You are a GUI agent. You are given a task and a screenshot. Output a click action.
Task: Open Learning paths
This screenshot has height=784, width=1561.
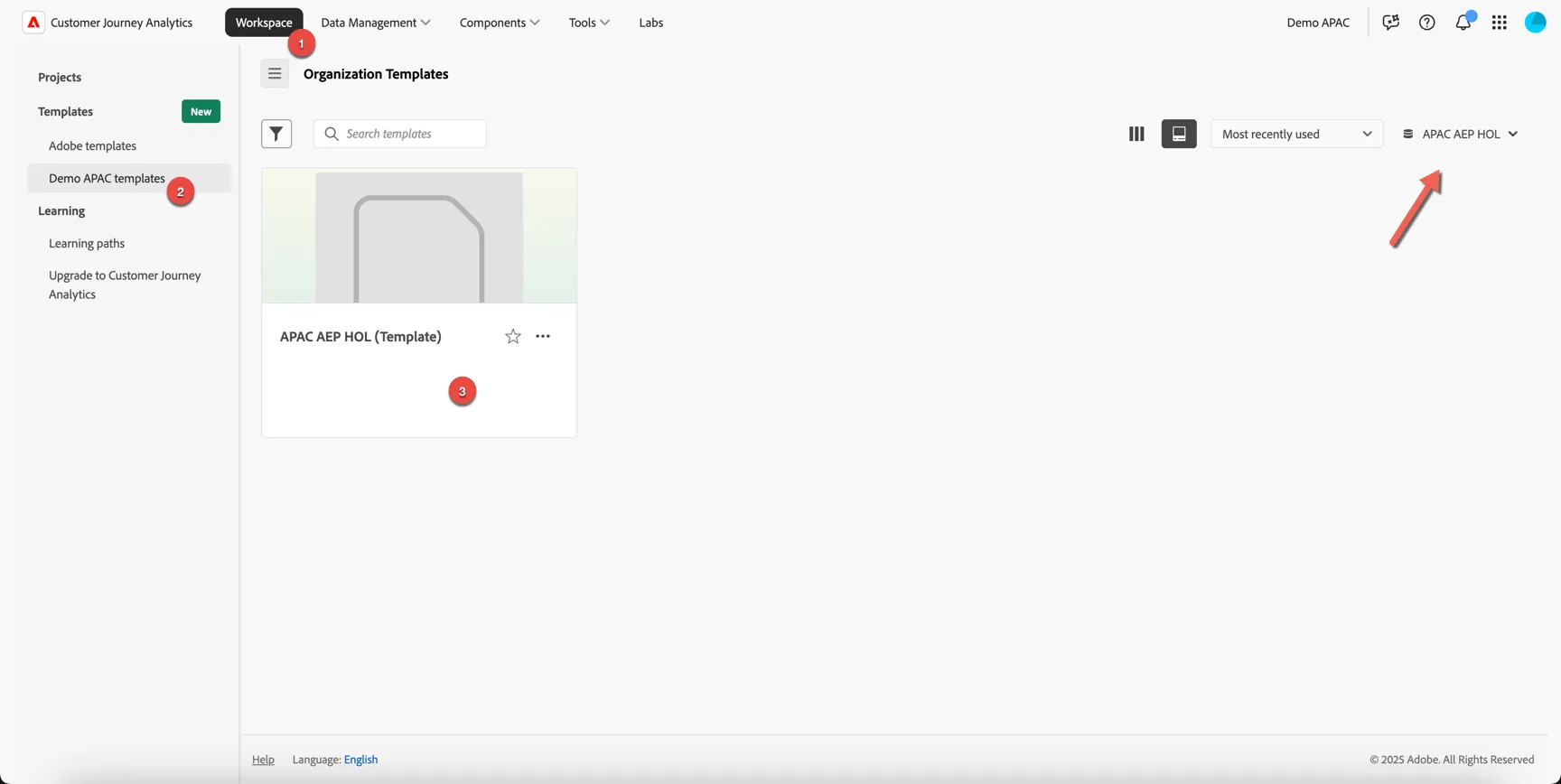click(87, 243)
